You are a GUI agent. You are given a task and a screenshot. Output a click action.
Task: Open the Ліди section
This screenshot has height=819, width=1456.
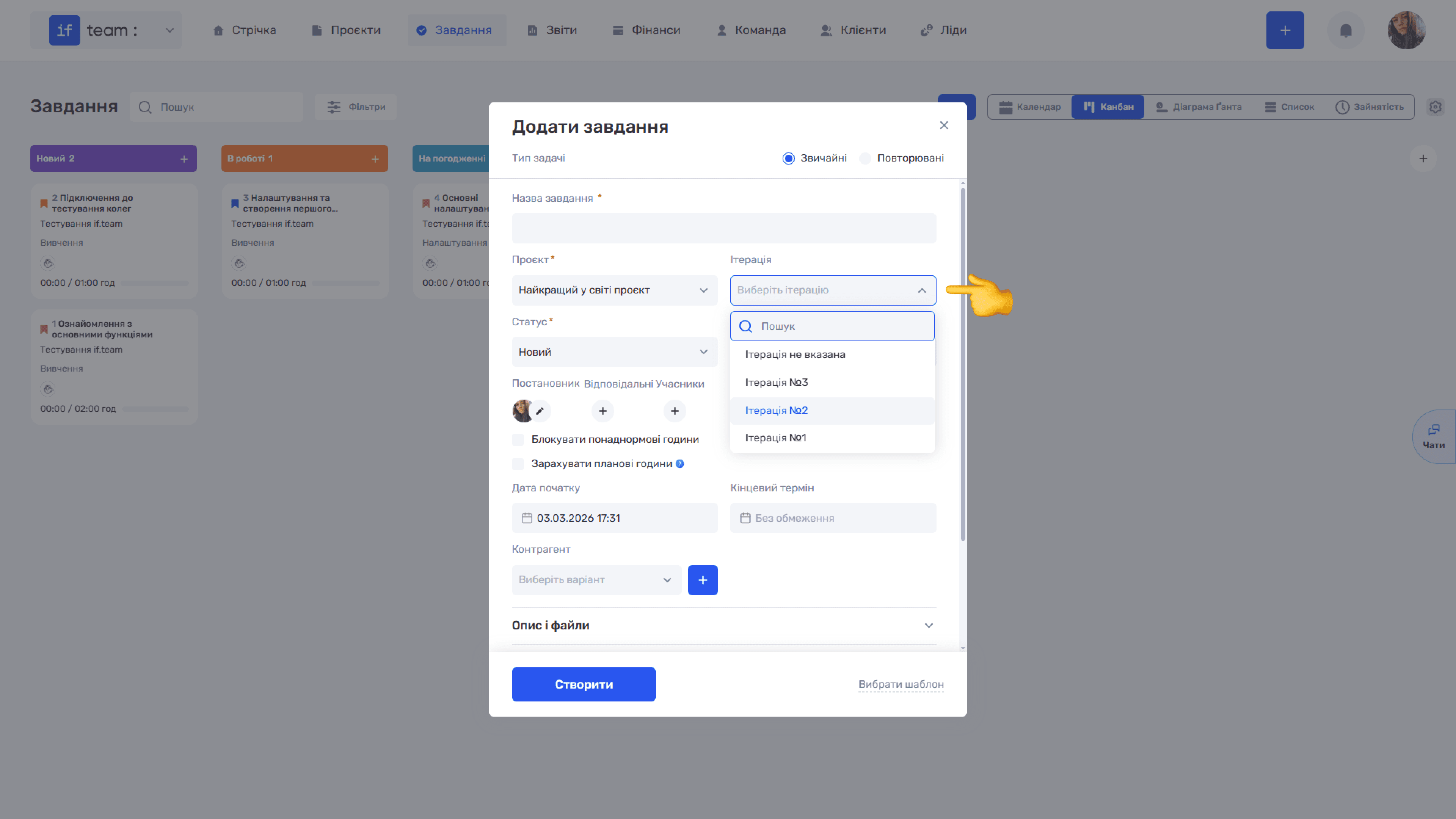944,30
